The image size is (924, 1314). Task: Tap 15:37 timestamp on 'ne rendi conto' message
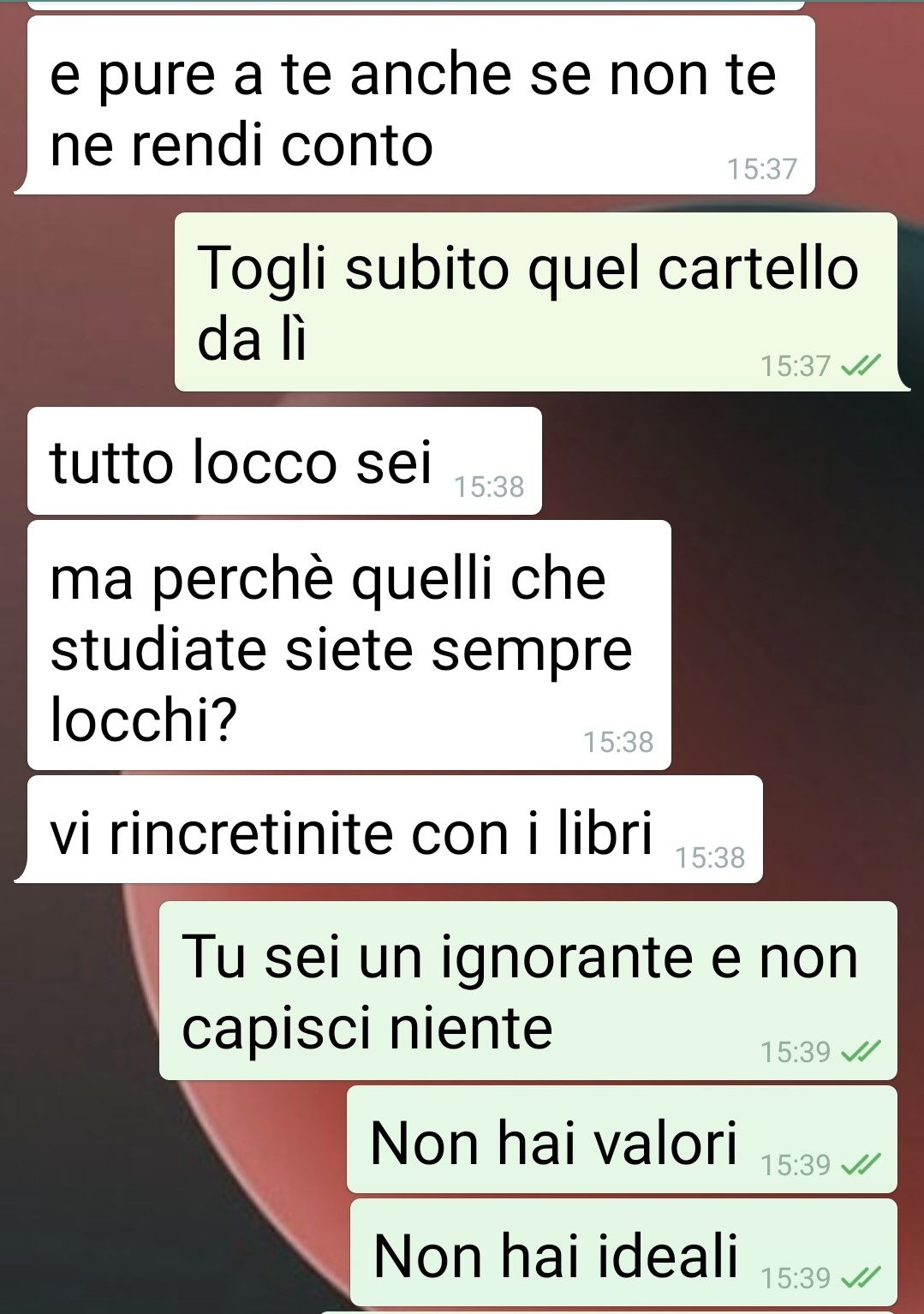click(762, 169)
